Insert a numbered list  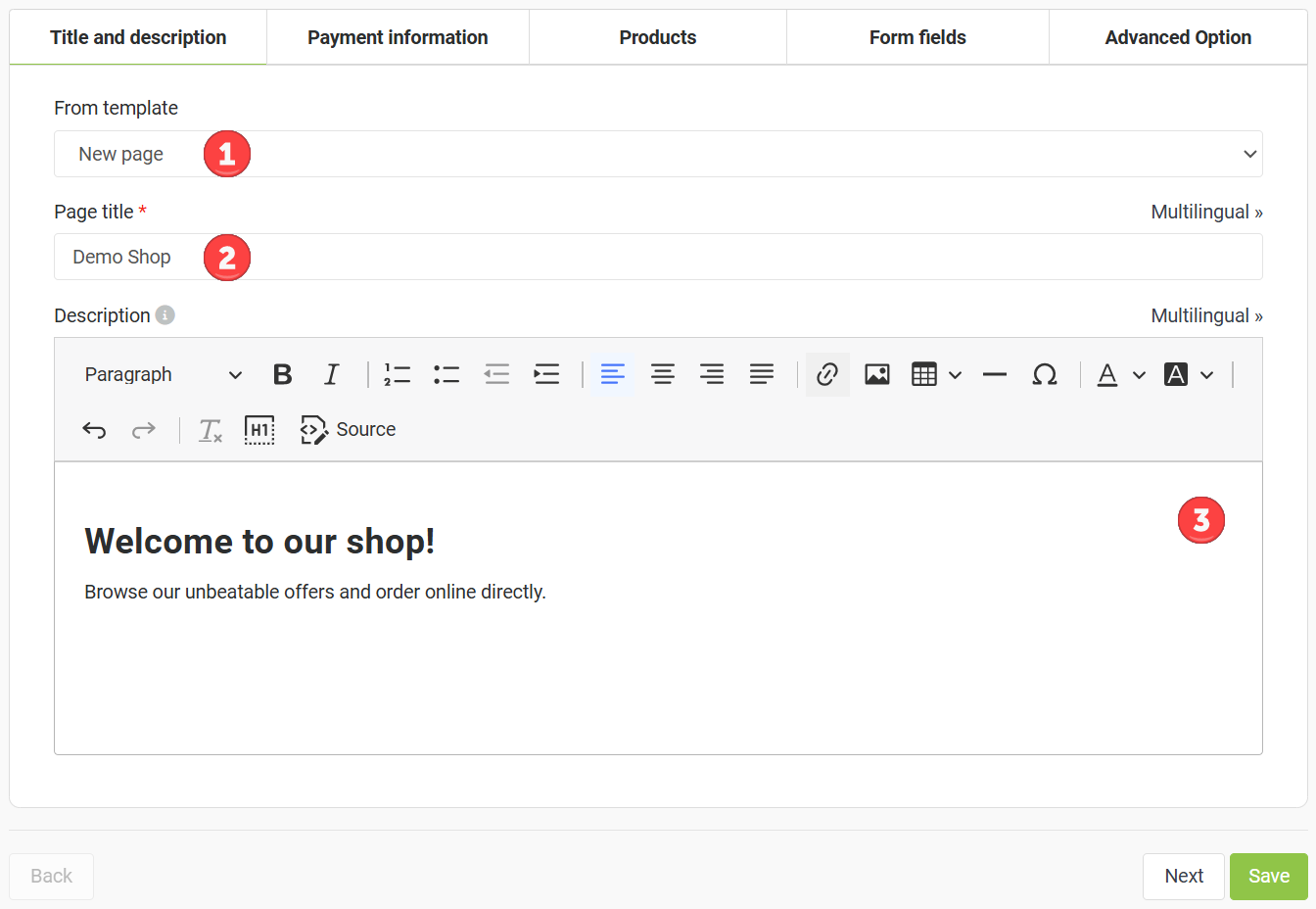[397, 374]
